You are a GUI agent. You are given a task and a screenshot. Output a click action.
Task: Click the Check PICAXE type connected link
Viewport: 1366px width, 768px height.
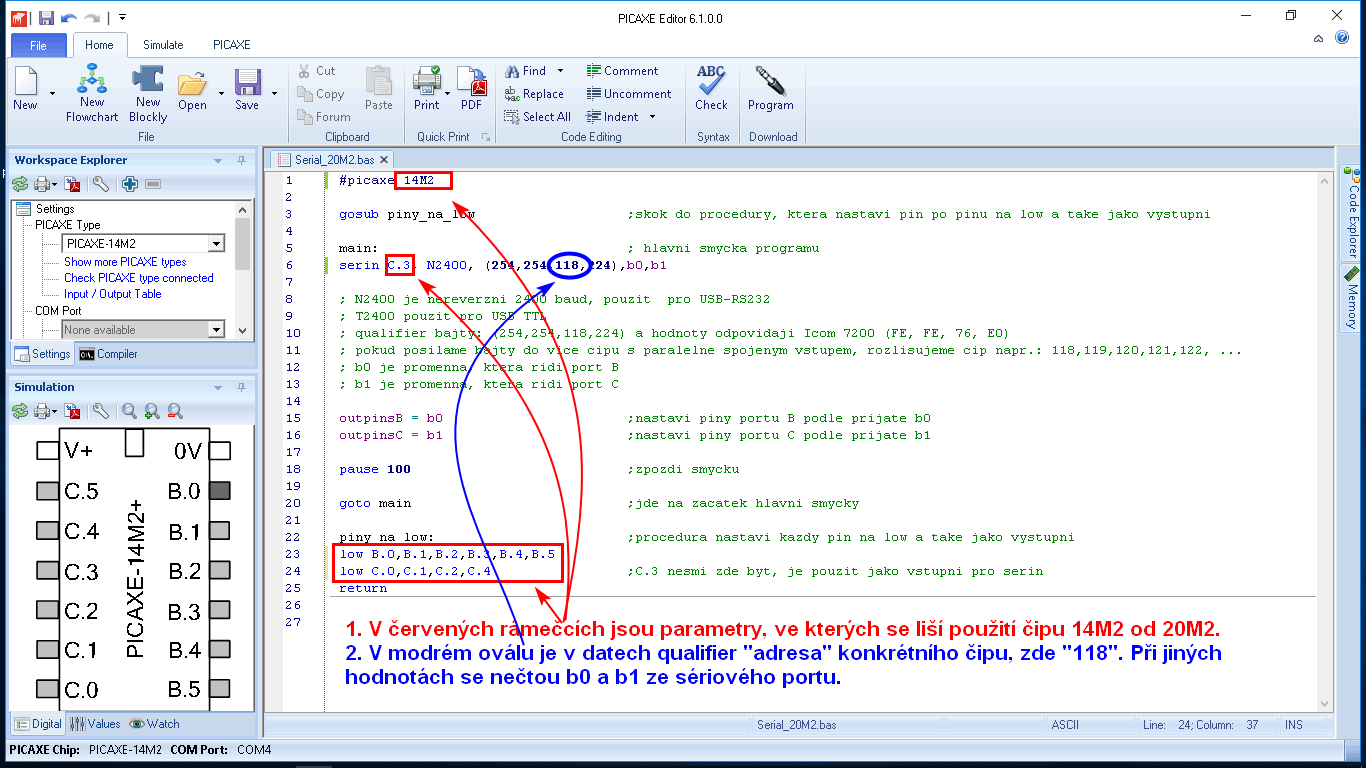point(139,278)
